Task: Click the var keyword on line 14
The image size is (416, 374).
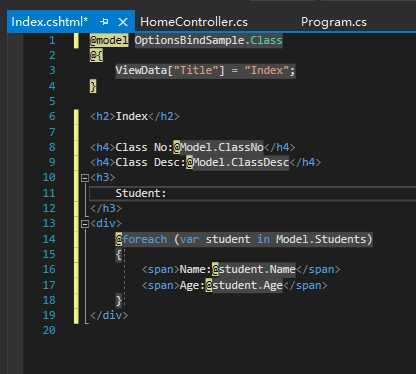Action: point(190,239)
